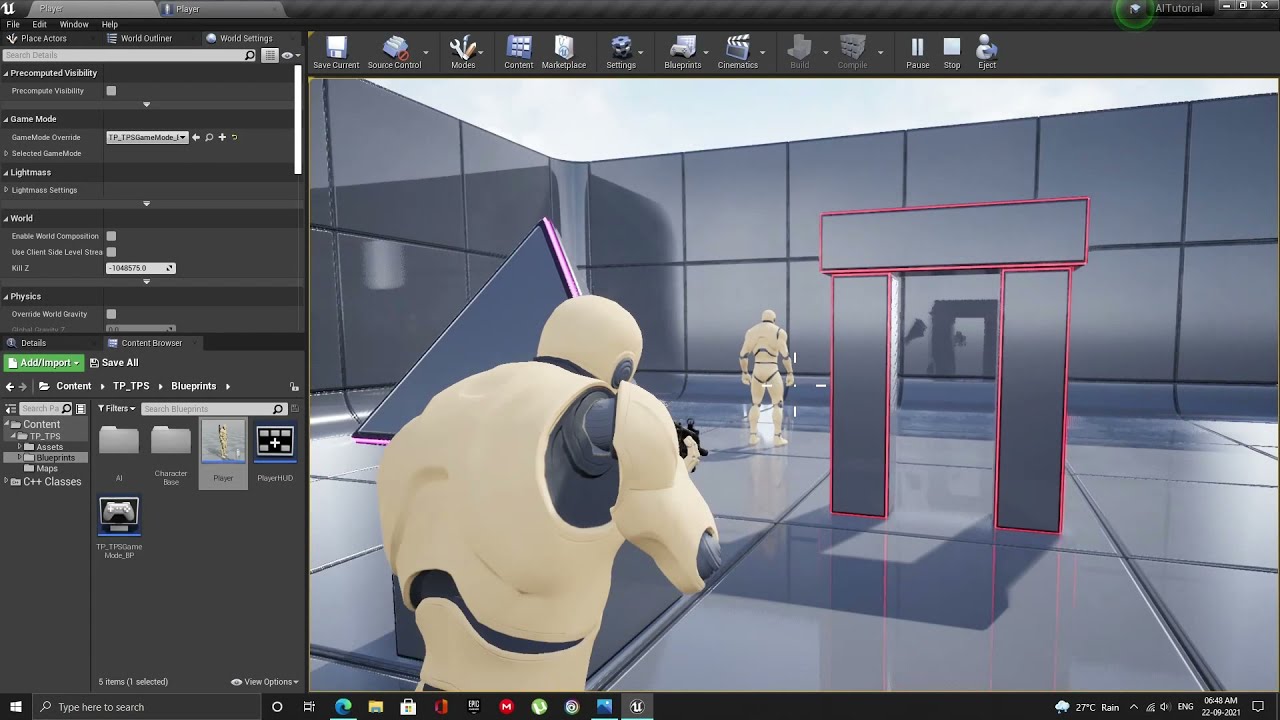
Task: Collapse the Physics section
Action: click(x=6, y=297)
